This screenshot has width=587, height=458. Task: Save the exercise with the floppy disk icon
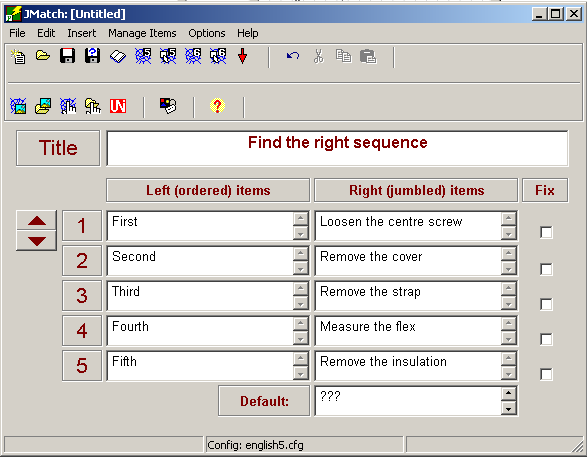coord(67,56)
